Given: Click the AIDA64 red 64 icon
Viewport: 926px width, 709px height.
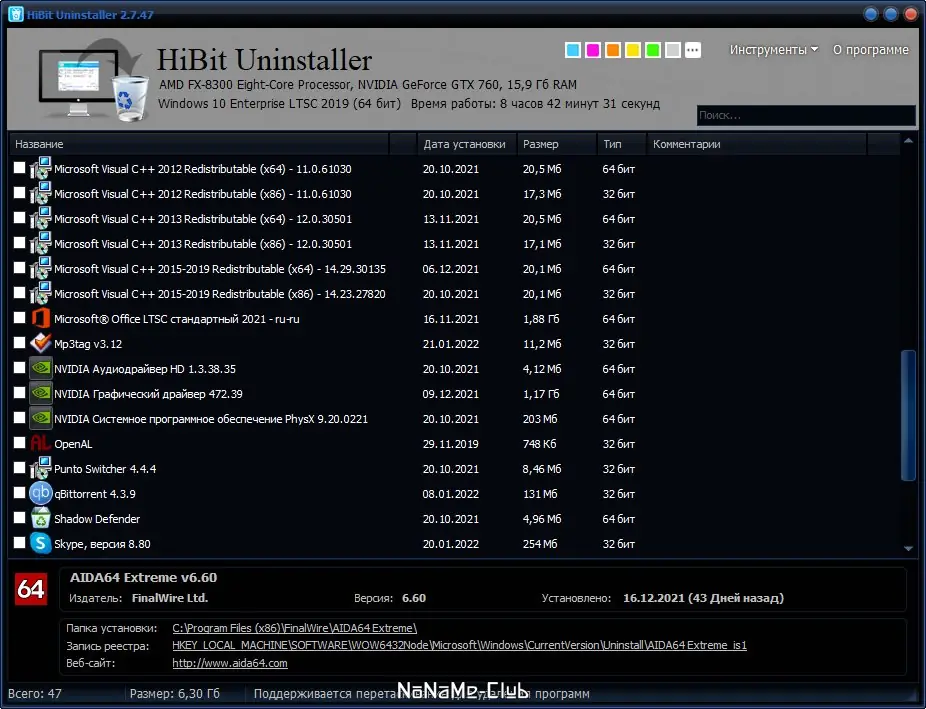Looking at the screenshot, I should point(31,589).
